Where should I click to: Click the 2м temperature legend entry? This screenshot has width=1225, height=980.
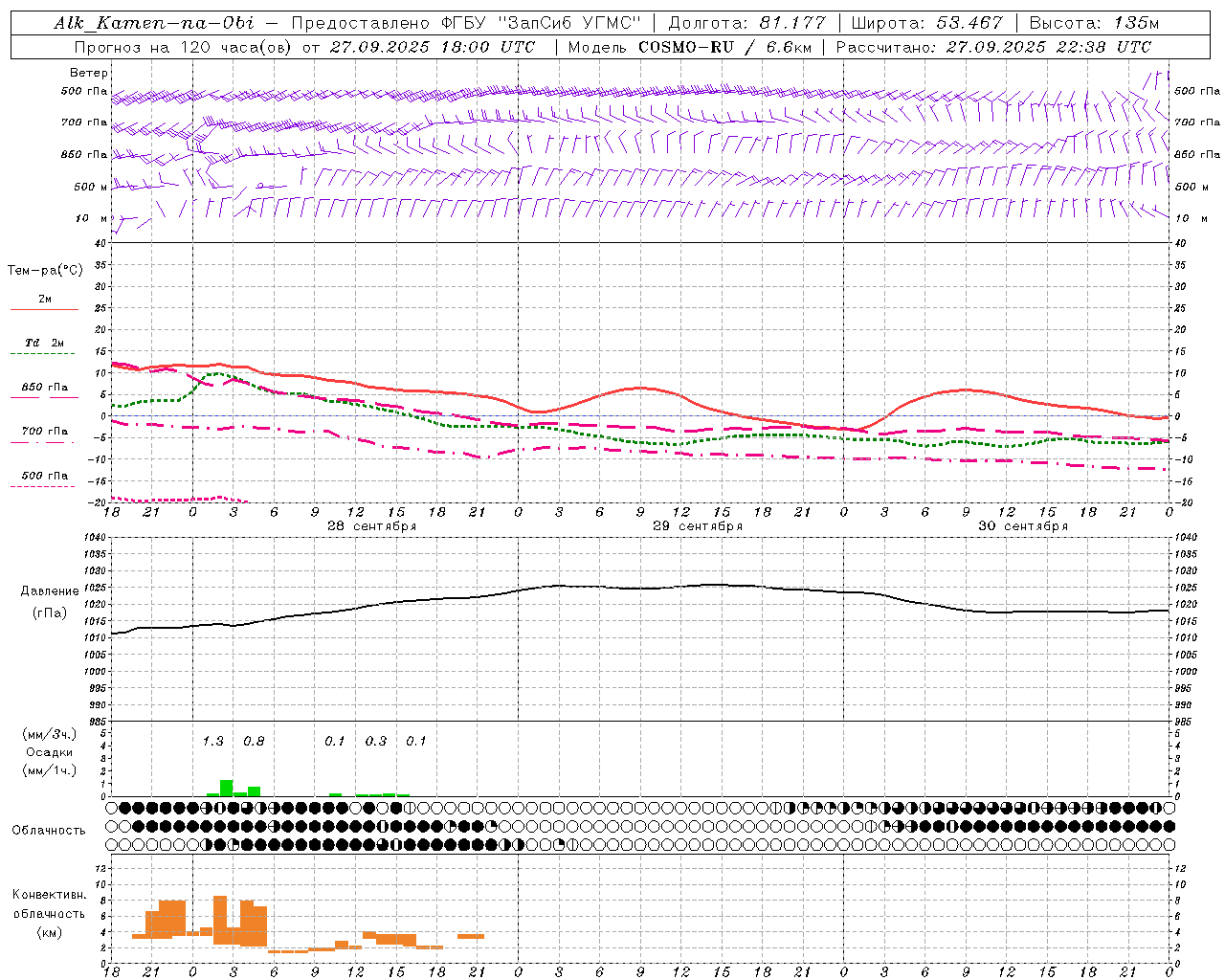45,300
